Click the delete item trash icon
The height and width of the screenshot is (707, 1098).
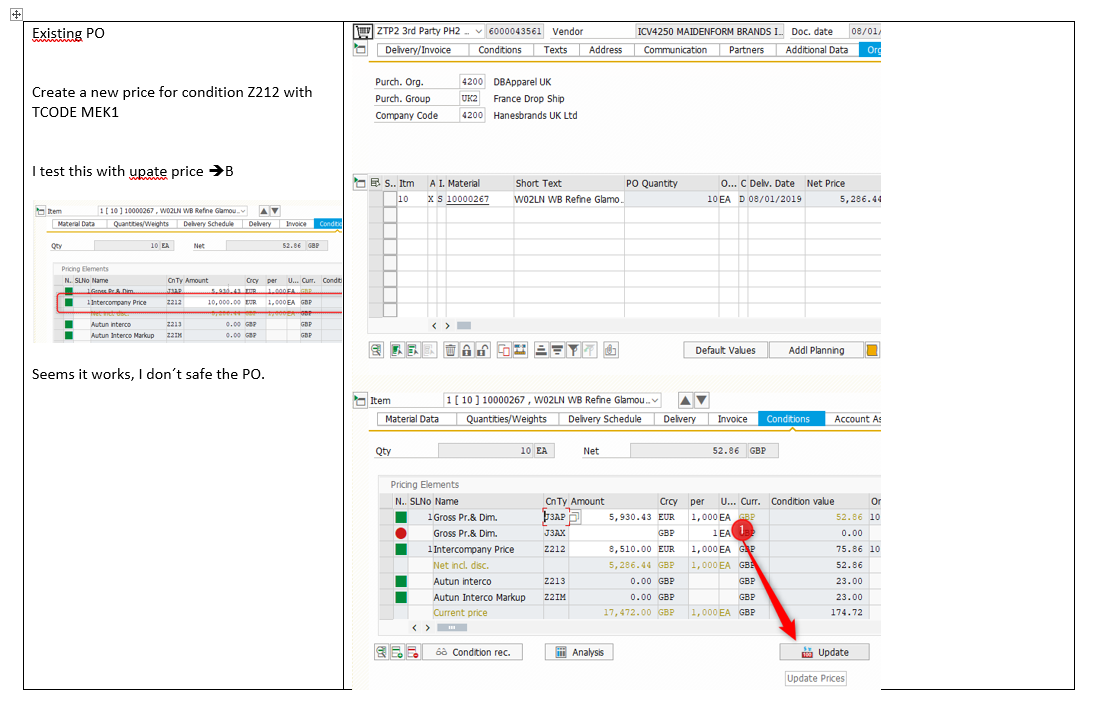[451, 350]
